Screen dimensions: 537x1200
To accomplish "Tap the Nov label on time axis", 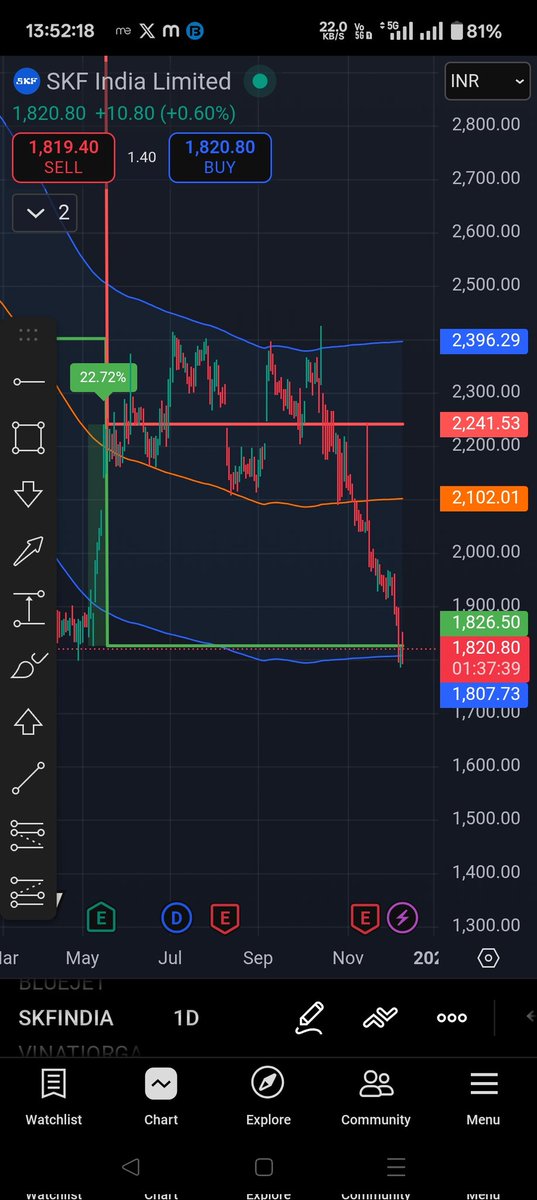I will [348, 958].
